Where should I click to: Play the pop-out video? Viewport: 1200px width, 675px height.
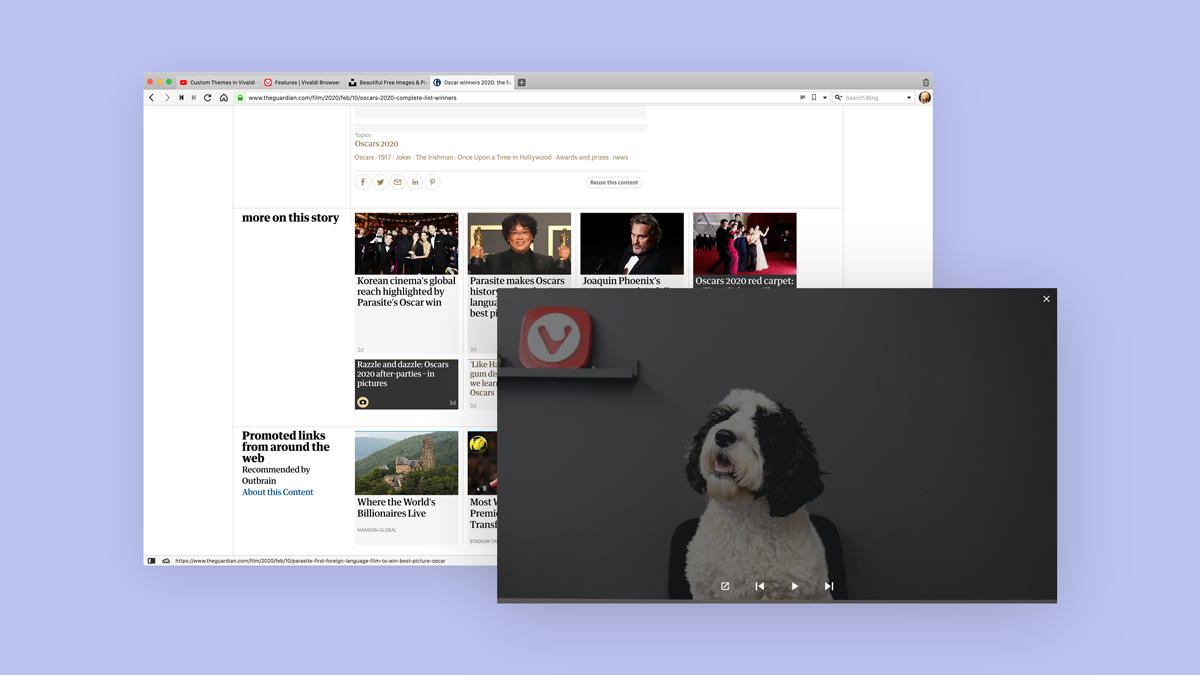tap(795, 586)
